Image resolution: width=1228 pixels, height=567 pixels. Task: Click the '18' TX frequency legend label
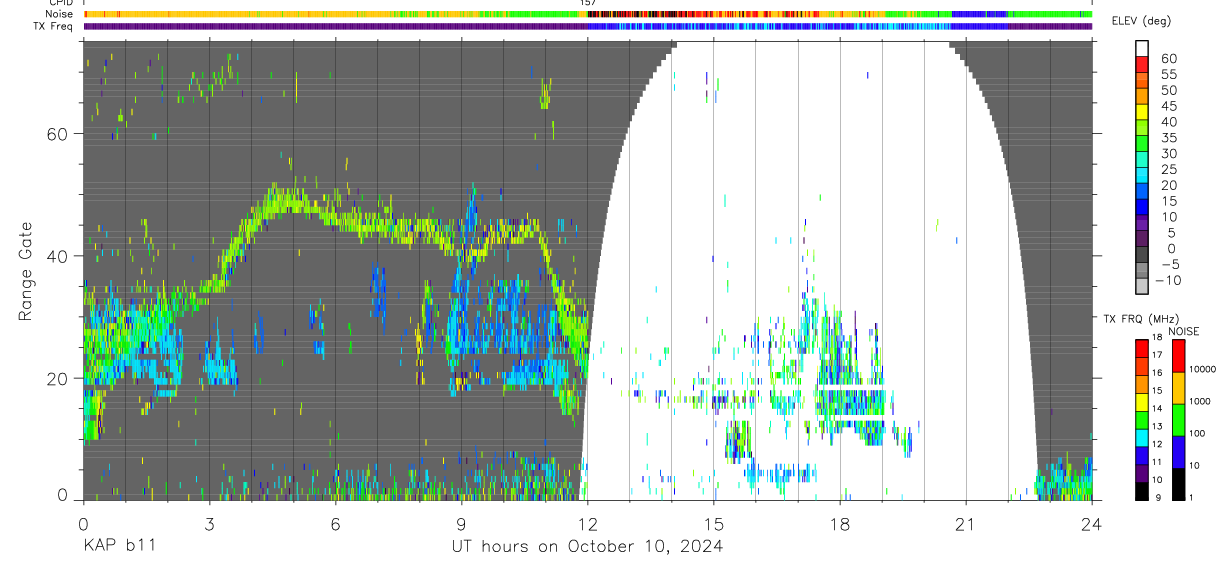tap(1157, 337)
